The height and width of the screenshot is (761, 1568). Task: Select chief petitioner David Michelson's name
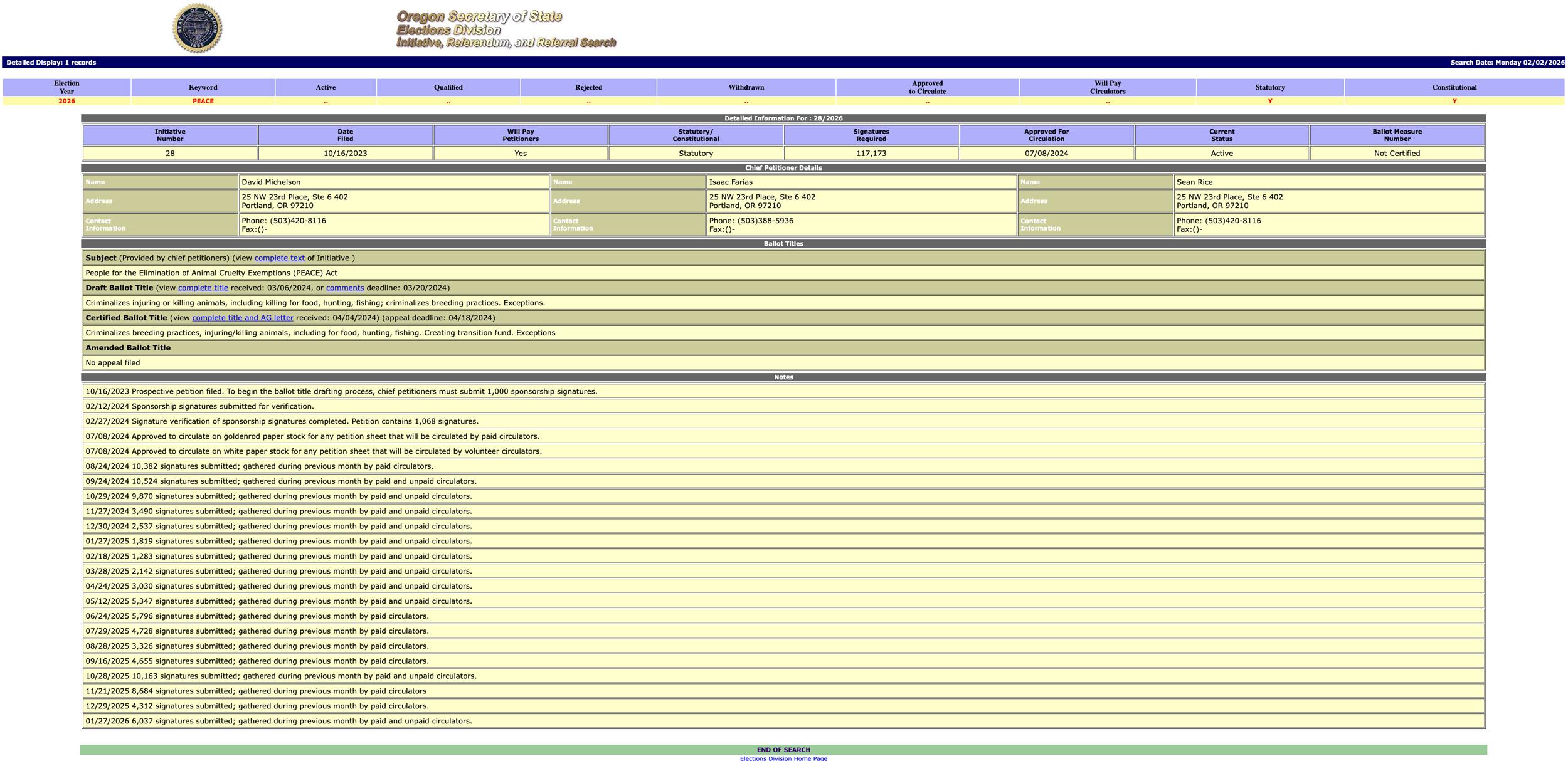[271, 182]
